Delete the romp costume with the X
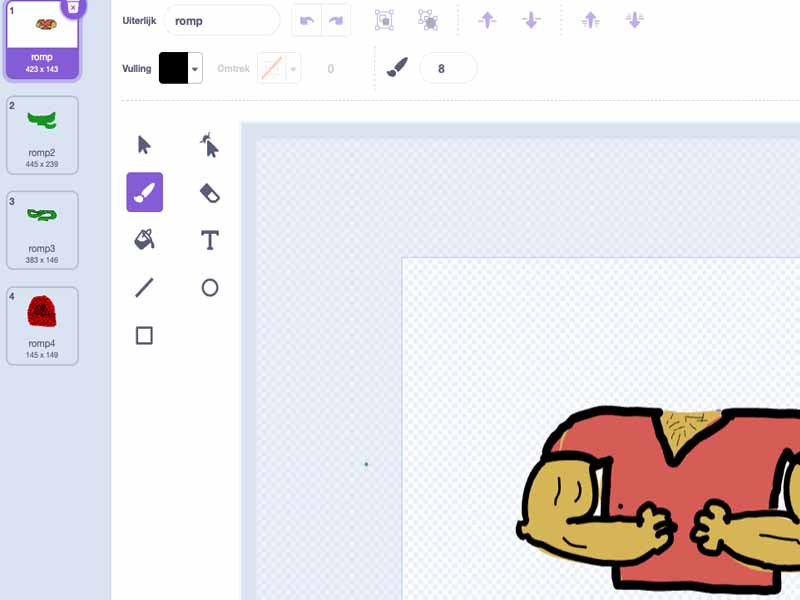This screenshot has height=600, width=800. (x=73, y=7)
